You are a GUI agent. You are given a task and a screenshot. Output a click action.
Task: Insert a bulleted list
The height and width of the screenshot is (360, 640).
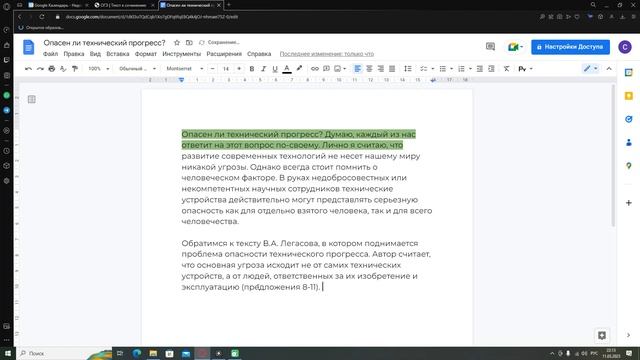pyautogui.click(x=442, y=69)
